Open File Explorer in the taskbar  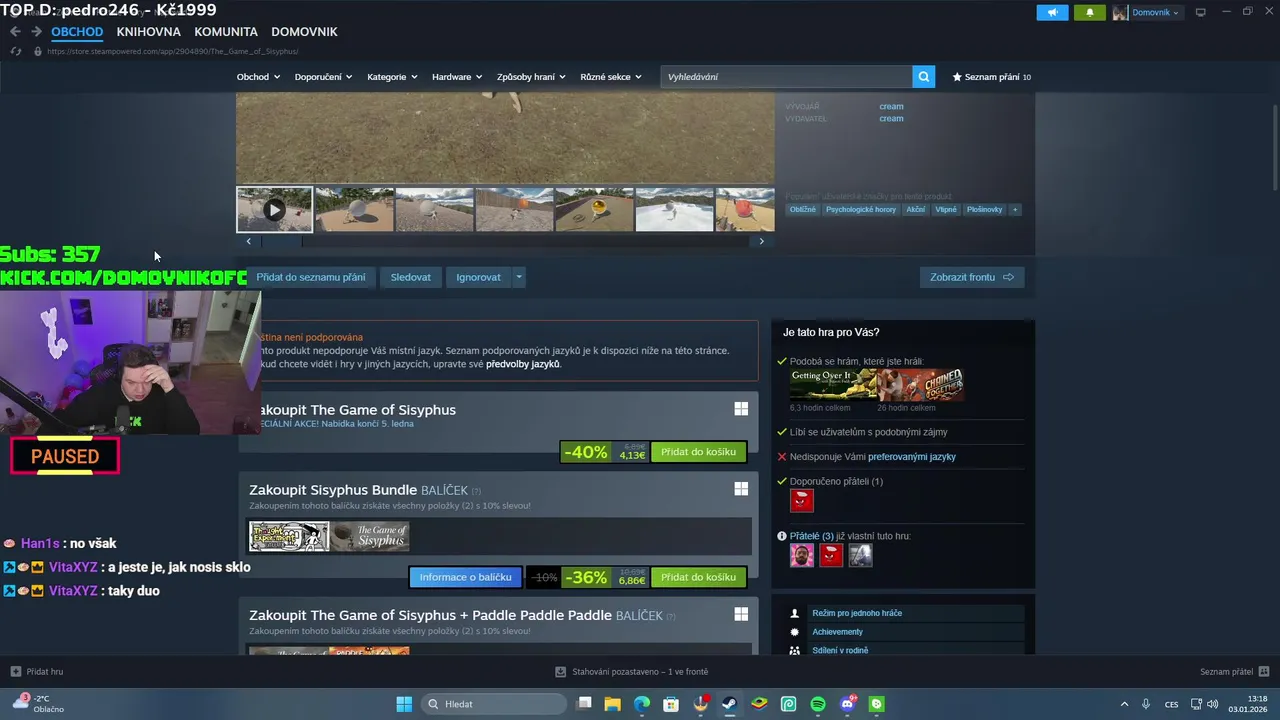pyautogui.click(x=612, y=704)
